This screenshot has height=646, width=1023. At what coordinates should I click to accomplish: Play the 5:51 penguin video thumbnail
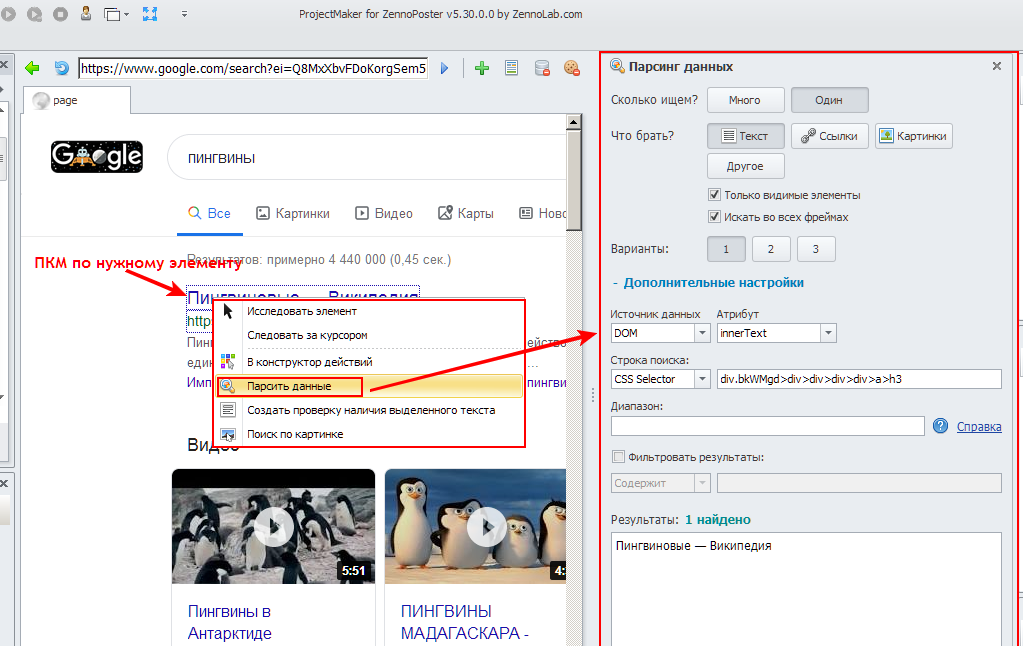coord(273,526)
